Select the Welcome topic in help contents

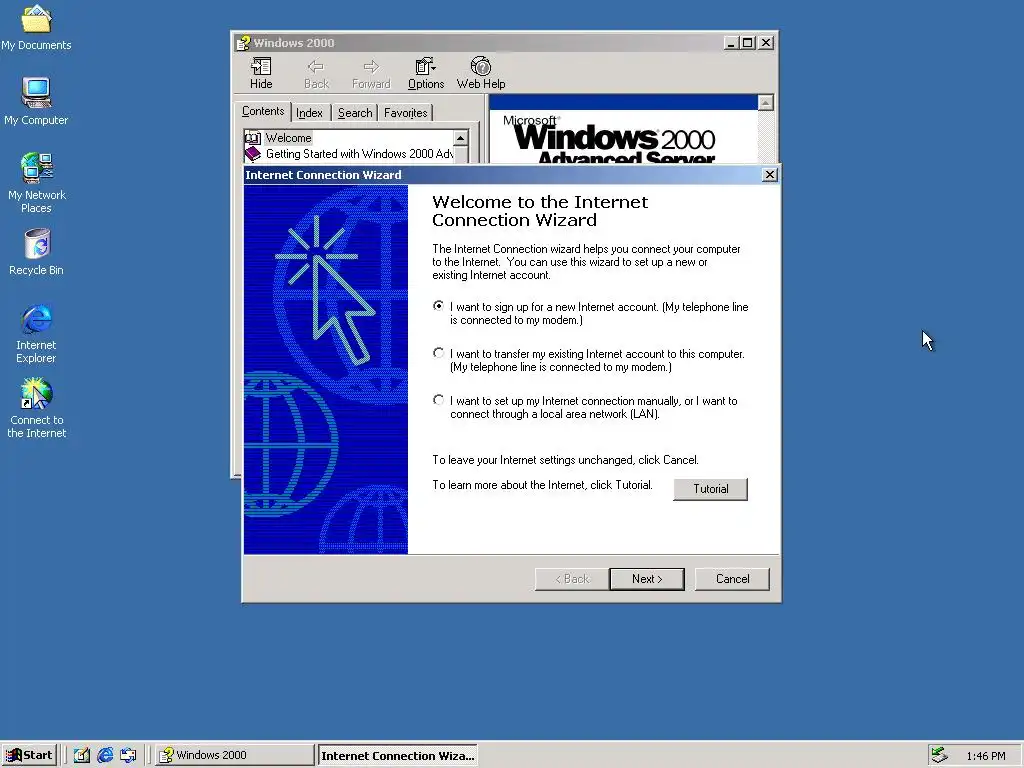tap(288, 138)
